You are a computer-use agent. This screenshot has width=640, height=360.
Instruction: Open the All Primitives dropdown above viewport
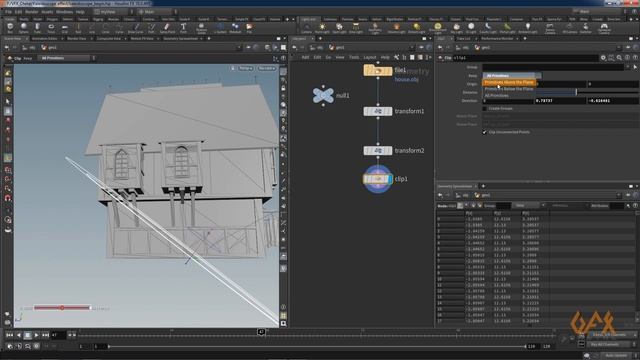click(x=67, y=58)
